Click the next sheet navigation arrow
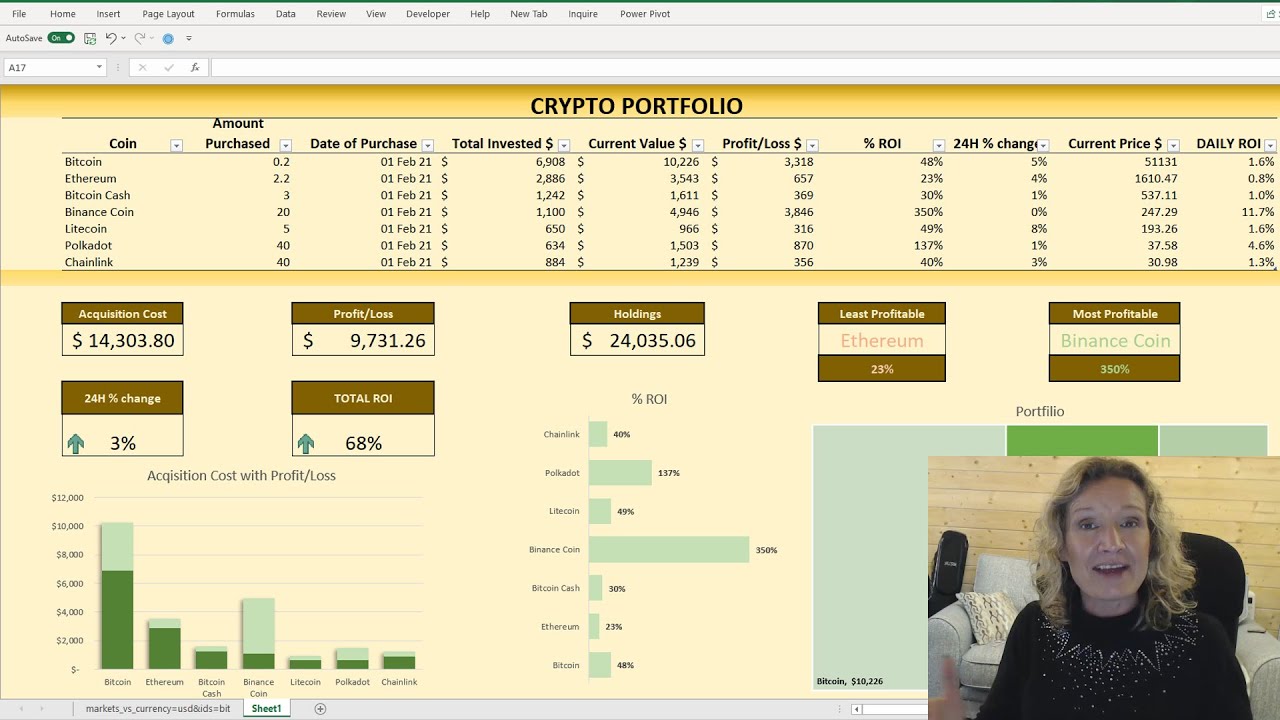The height and width of the screenshot is (720, 1280). pos(41,708)
